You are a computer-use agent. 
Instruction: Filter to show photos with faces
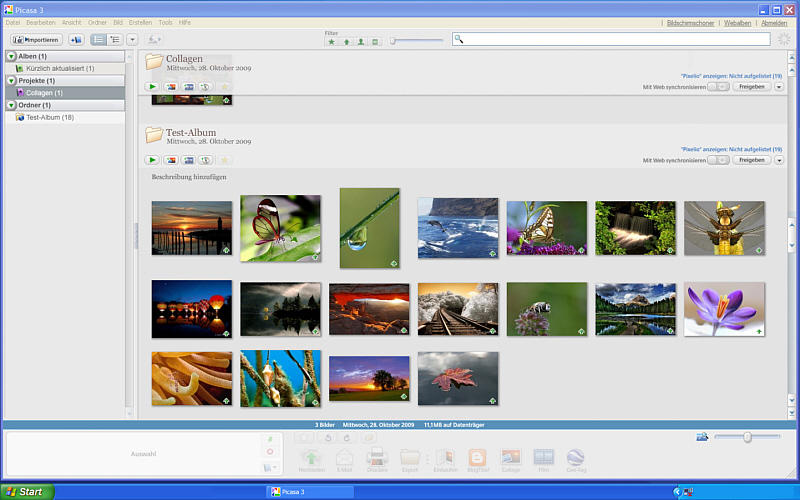[360, 42]
